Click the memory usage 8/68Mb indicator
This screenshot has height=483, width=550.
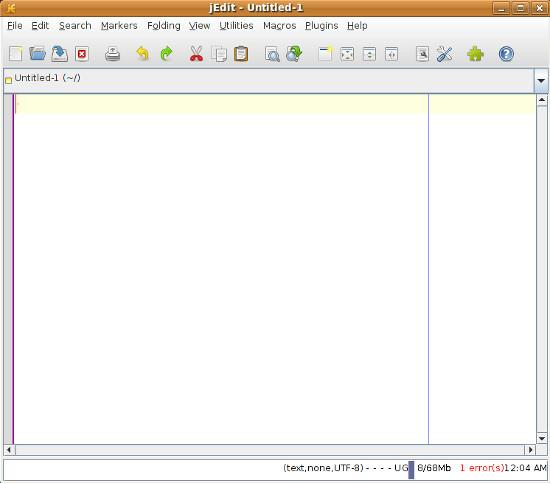point(434,468)
